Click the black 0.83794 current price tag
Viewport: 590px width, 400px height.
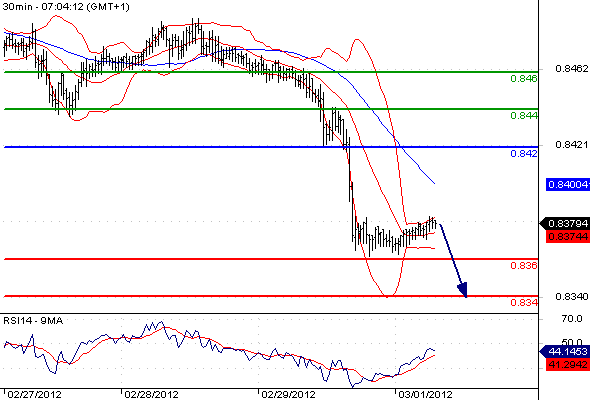click(x=565, y=224)
